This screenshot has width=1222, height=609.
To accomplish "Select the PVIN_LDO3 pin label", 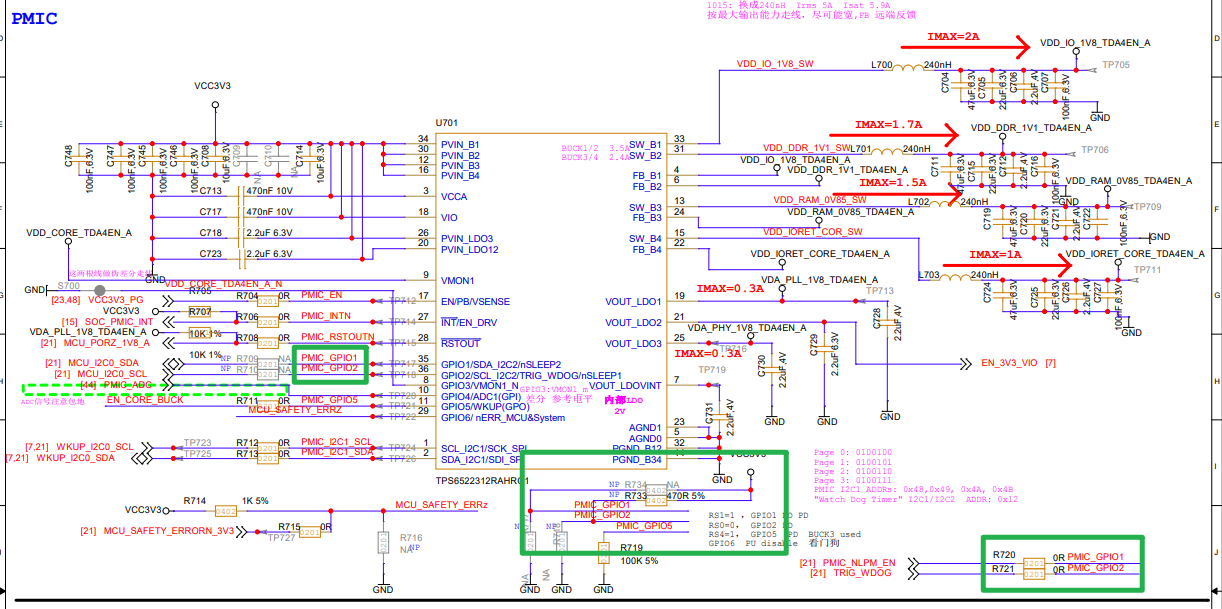I will tap(467, 239).
